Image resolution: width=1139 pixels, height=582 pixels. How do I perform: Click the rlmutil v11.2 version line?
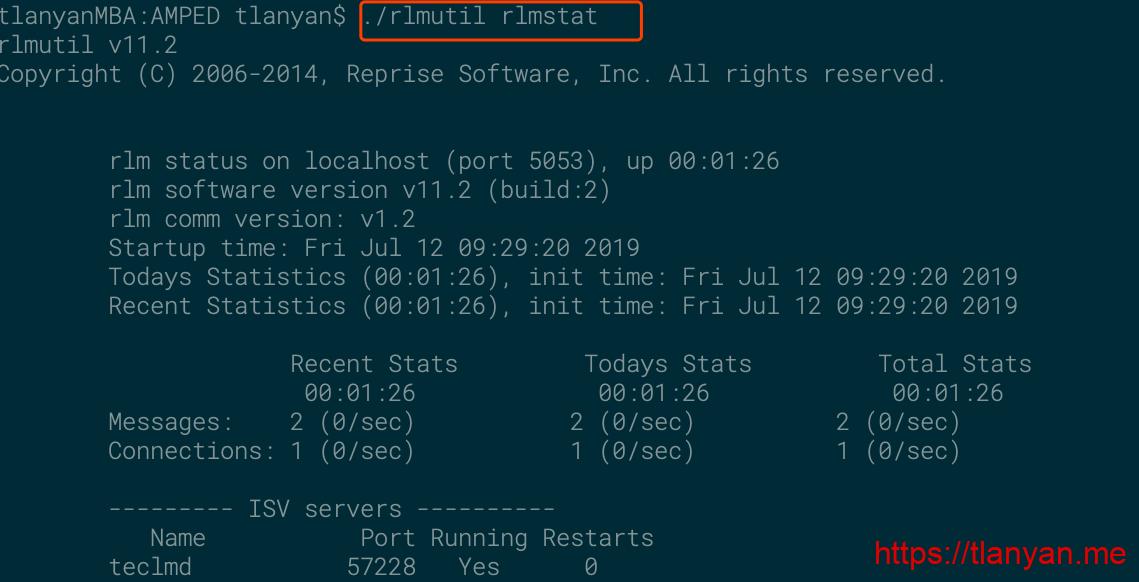point(88,45)
